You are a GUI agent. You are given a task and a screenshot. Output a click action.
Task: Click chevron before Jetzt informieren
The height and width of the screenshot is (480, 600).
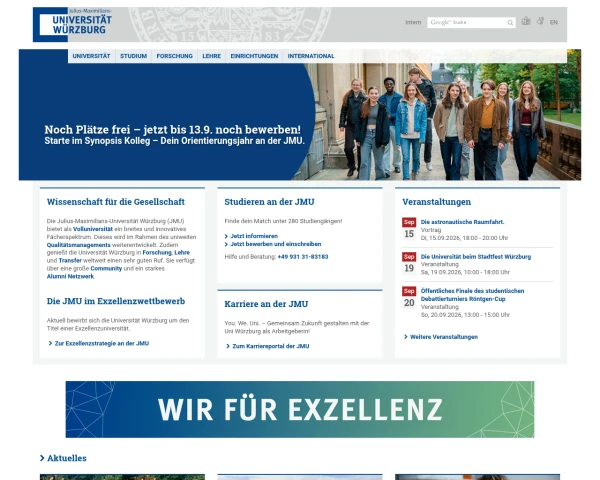227,236
